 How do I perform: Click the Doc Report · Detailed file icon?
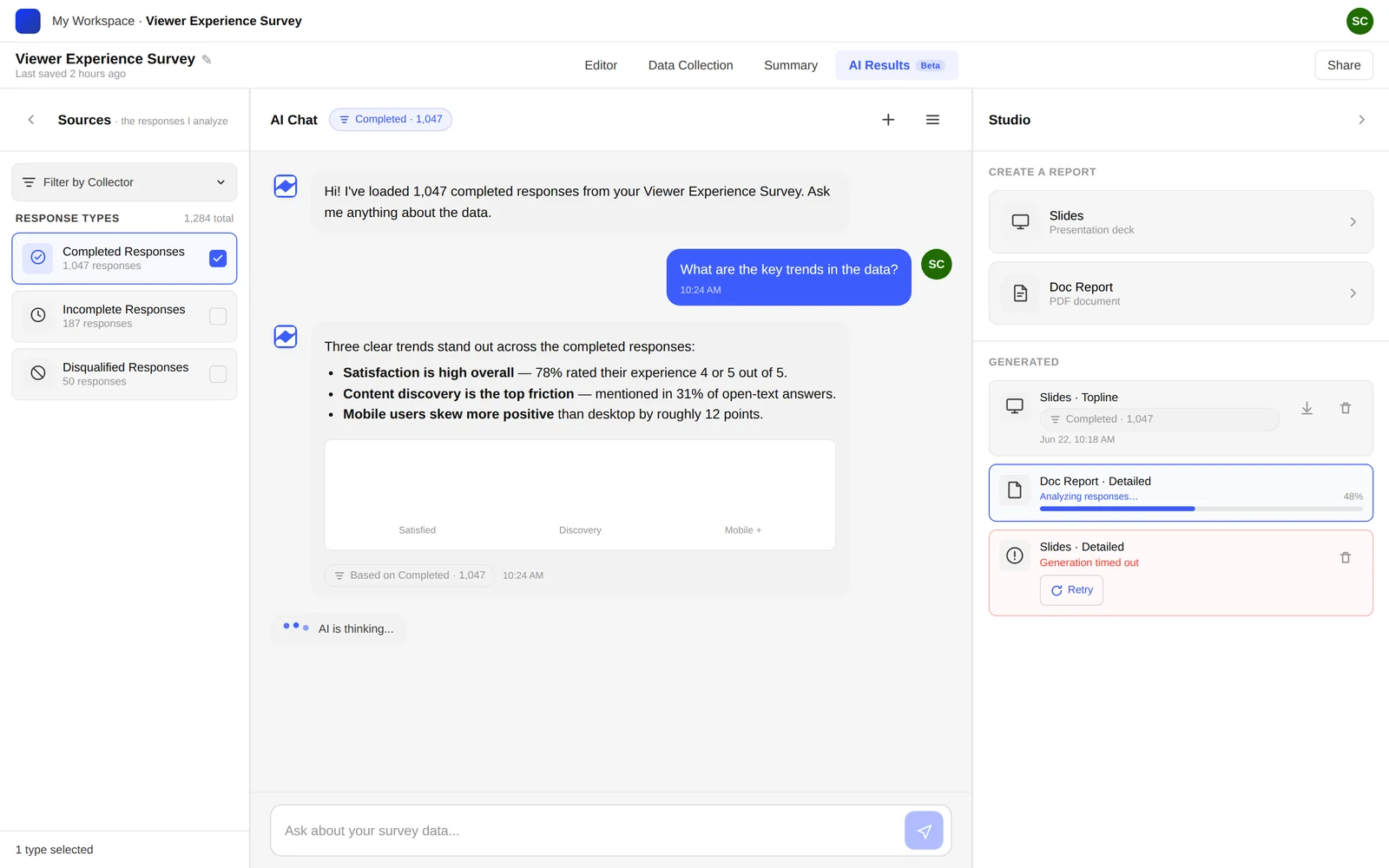[x=1014, y=490]
